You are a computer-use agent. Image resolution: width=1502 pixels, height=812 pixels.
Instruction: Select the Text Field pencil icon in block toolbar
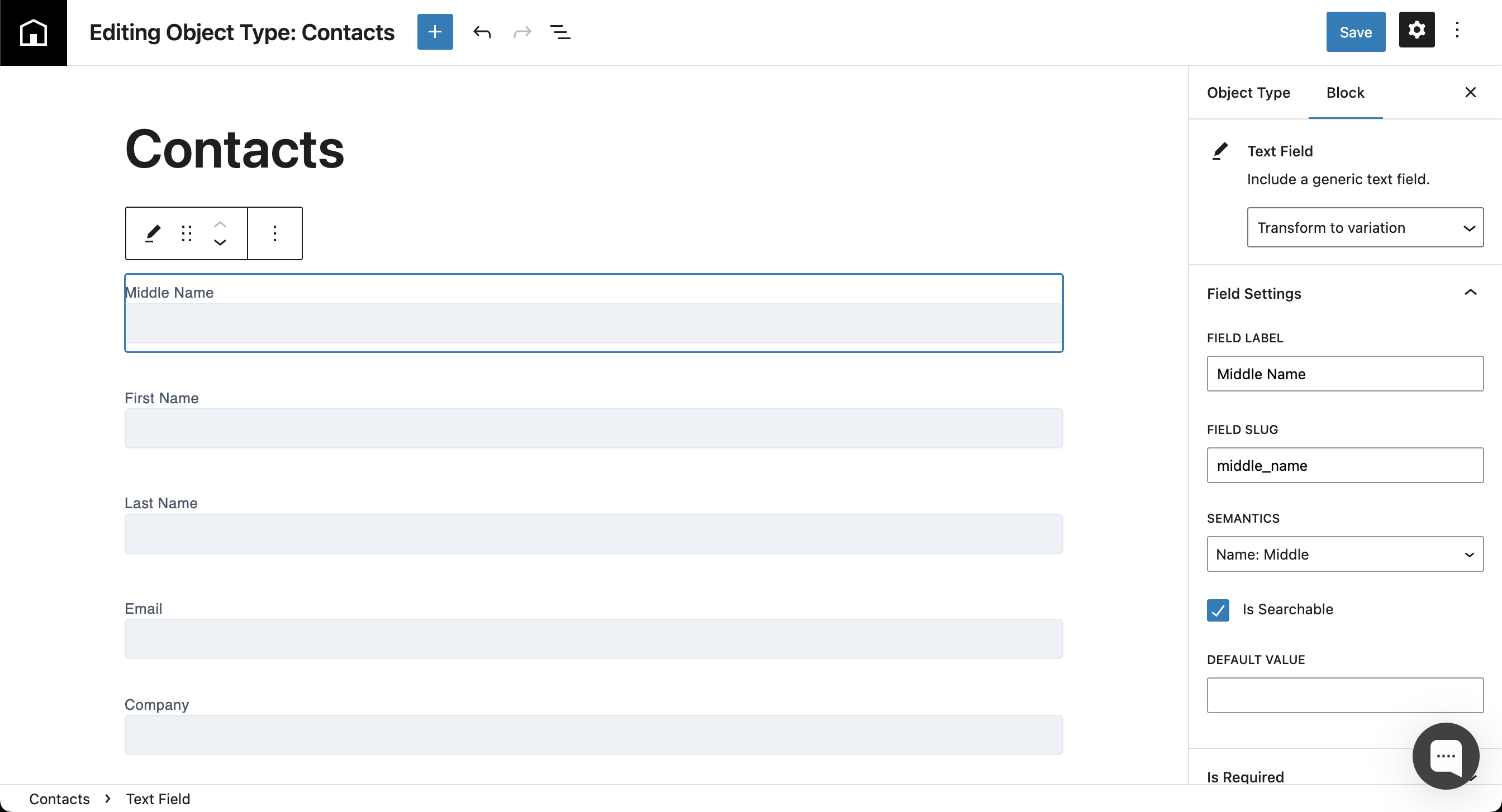(x=152, y=233)
